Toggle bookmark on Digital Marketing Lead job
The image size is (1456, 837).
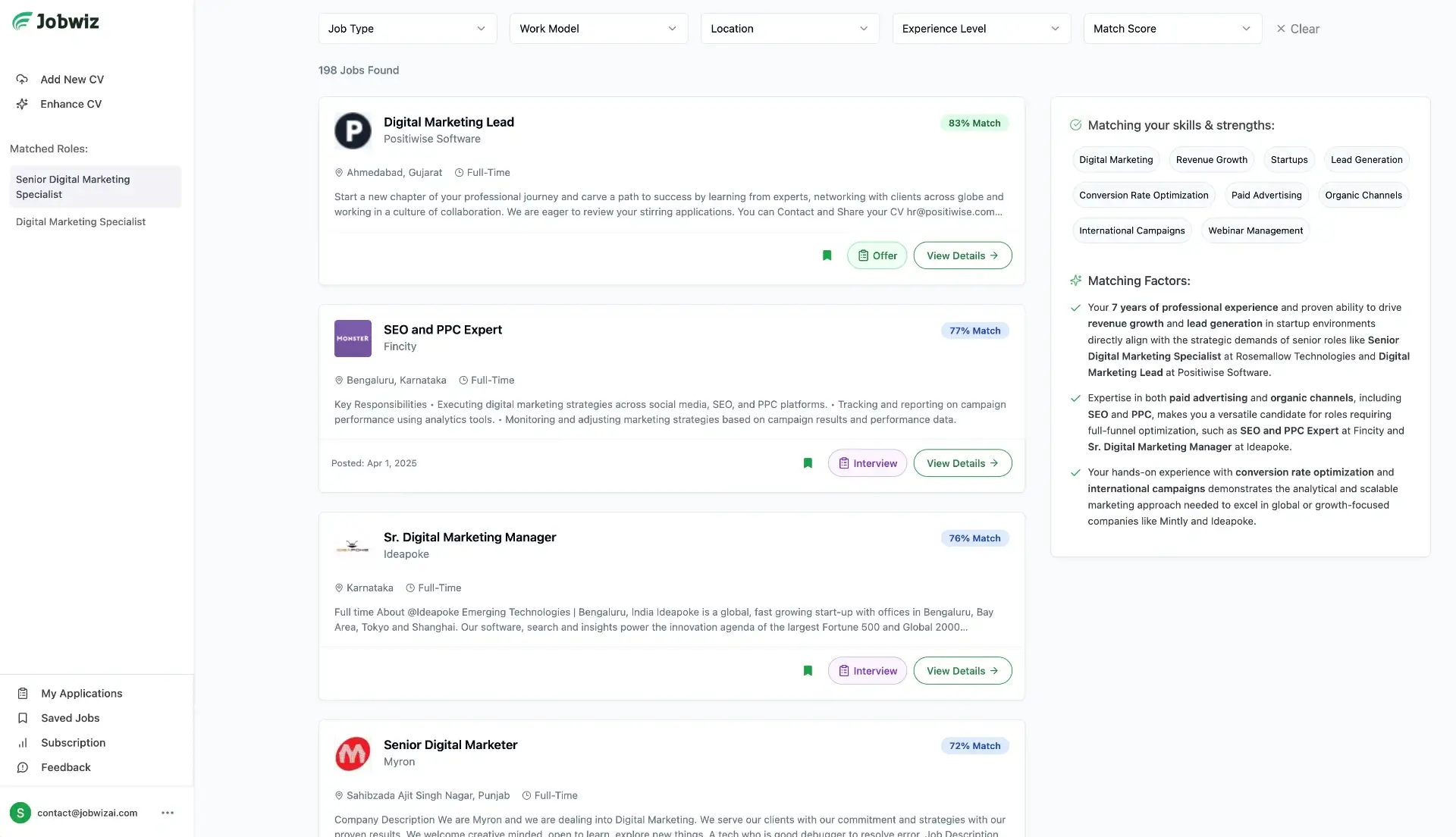click(x=827, y=255)
